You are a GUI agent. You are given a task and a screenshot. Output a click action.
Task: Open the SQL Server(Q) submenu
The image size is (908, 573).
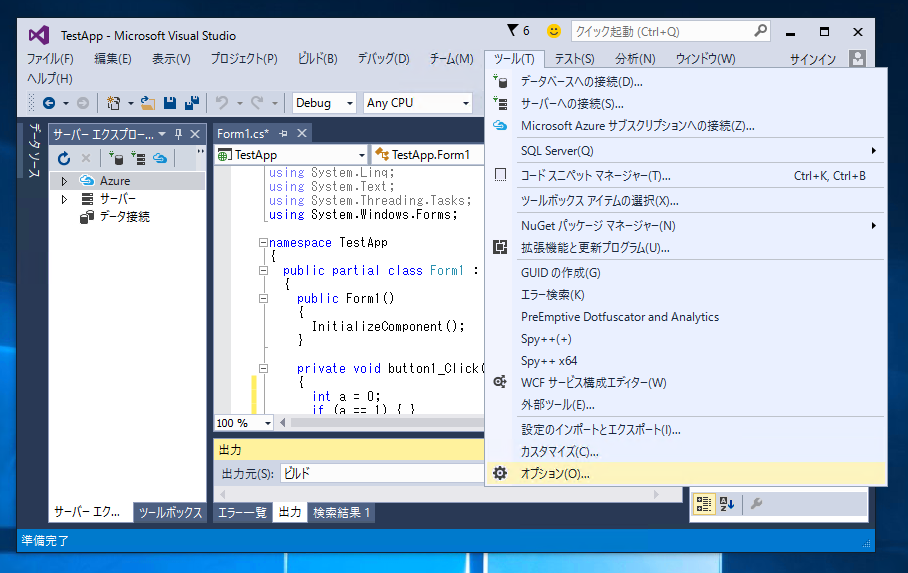coord(686,151)
